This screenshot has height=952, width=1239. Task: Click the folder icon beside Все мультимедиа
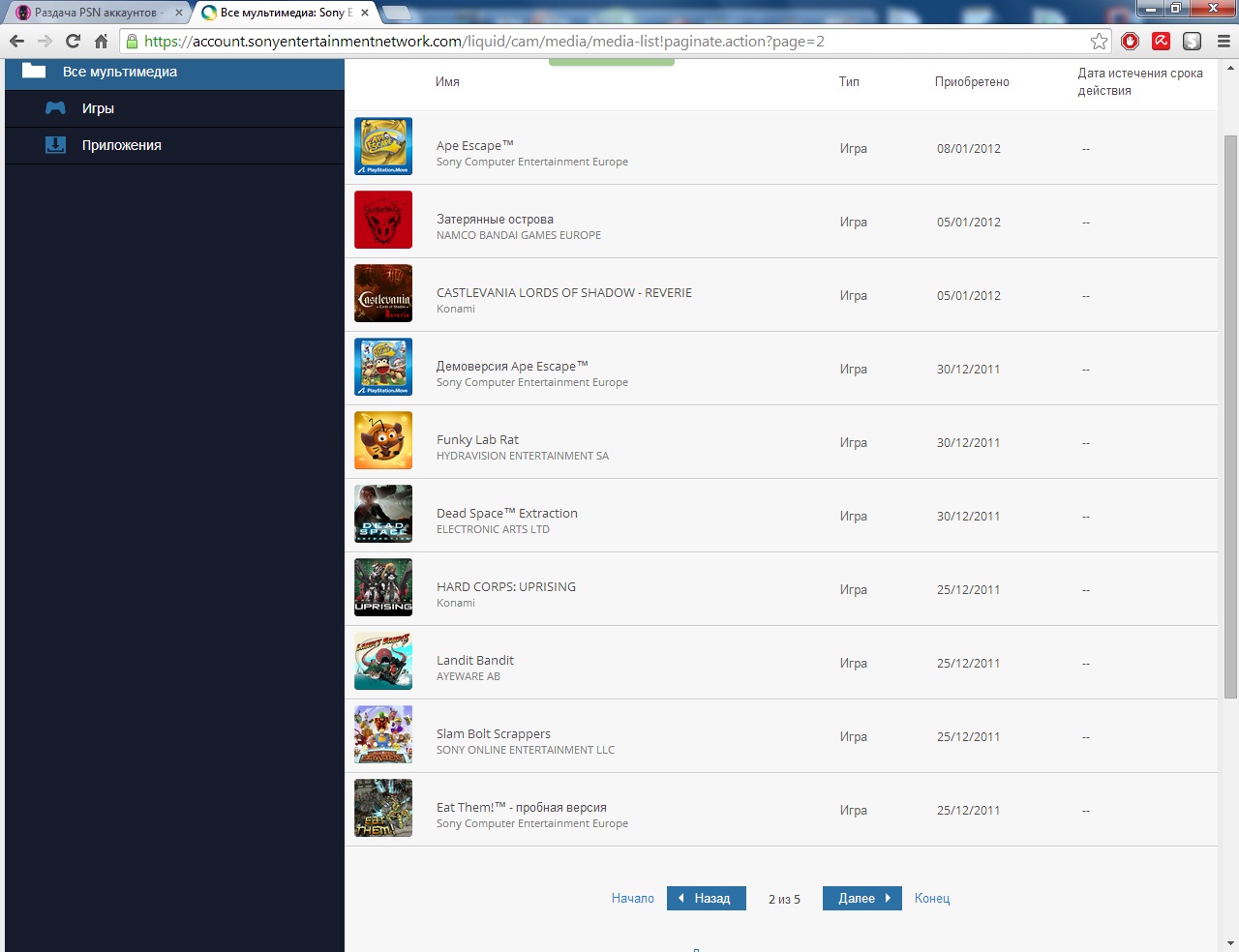point(34,71)
